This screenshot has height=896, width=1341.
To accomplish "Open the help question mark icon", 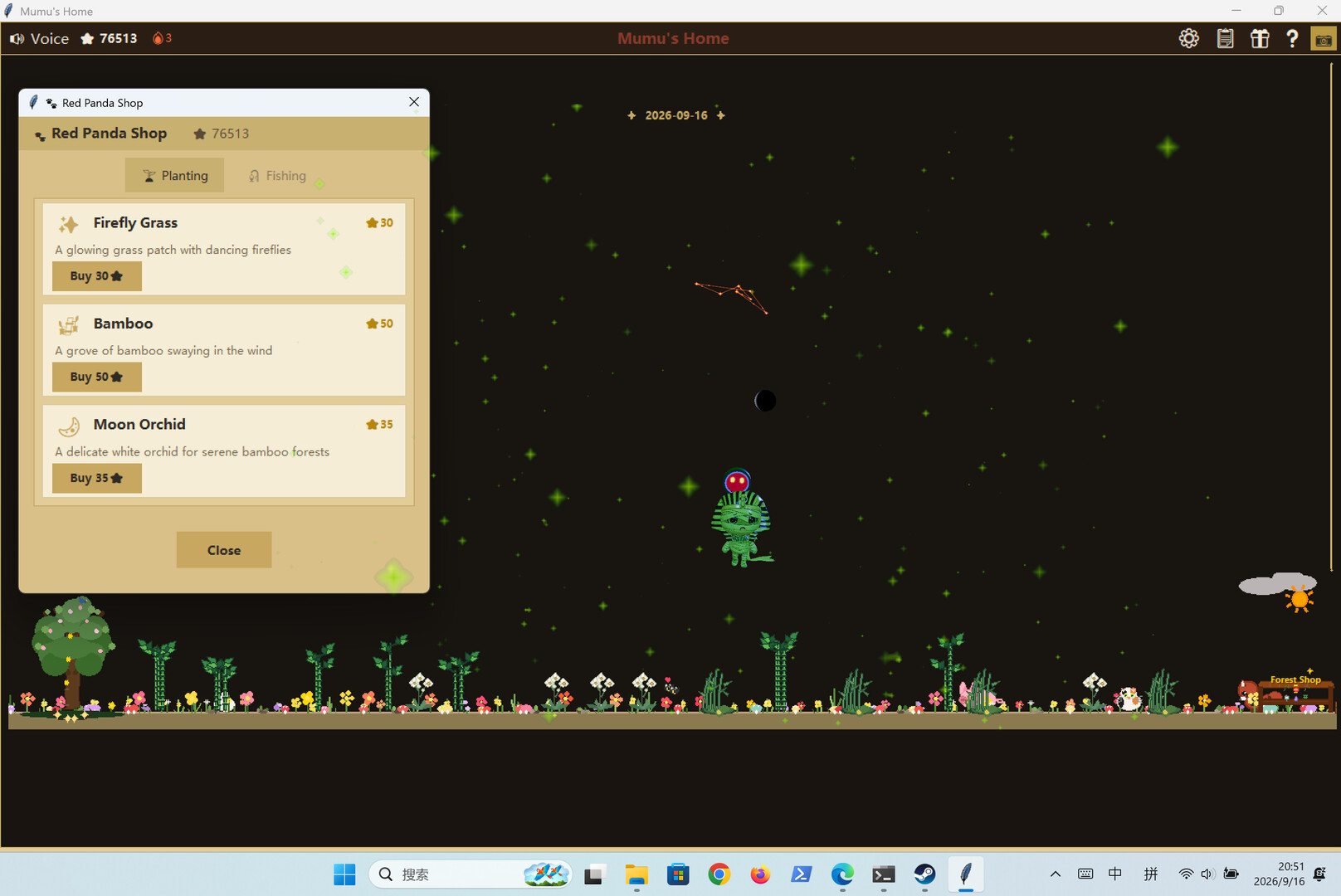I will point(1292,38).
